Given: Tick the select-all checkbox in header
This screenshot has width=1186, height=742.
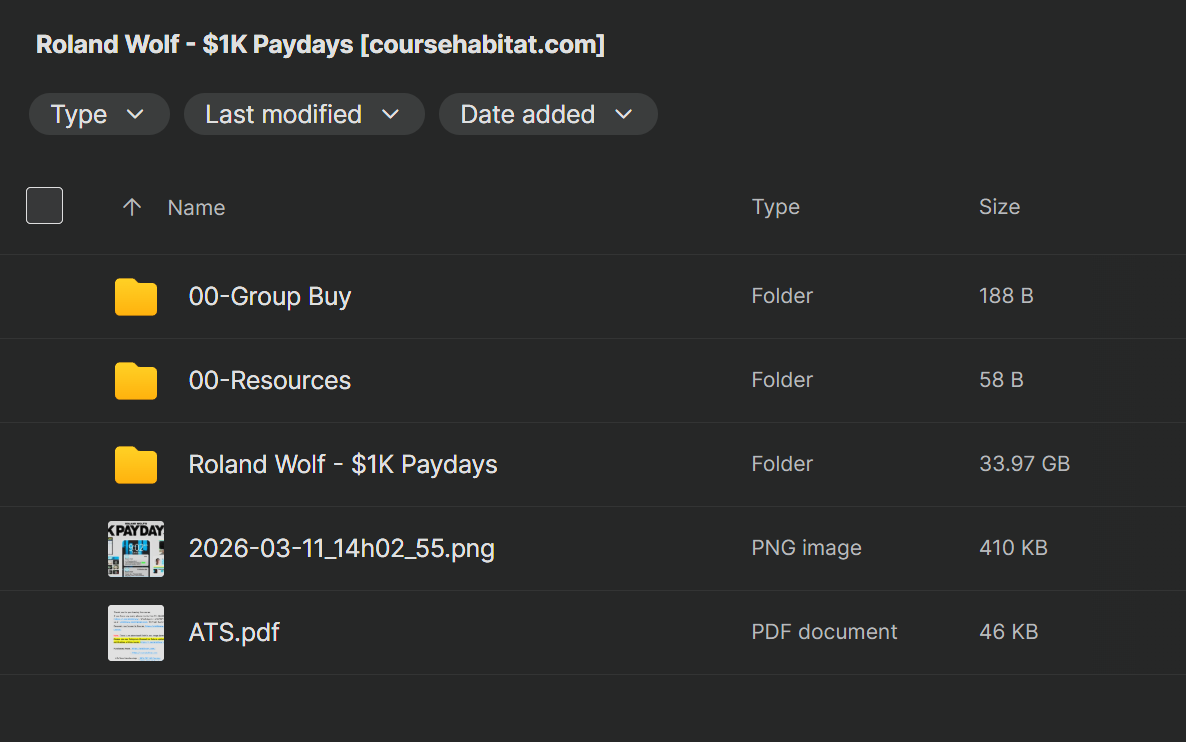Looking at the screenshot, I should [x=45, y=206].
